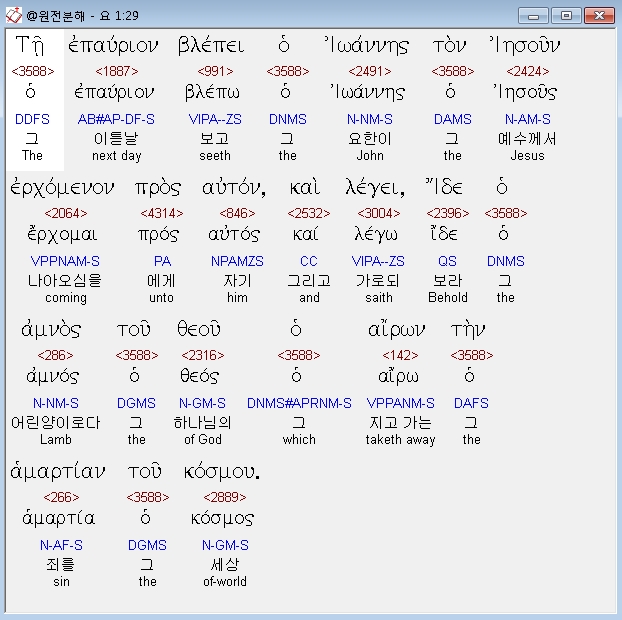Viewport: 622px width, 620px height.
Task: Click the parsing code DAFS
Action: [x=471, y=403]
